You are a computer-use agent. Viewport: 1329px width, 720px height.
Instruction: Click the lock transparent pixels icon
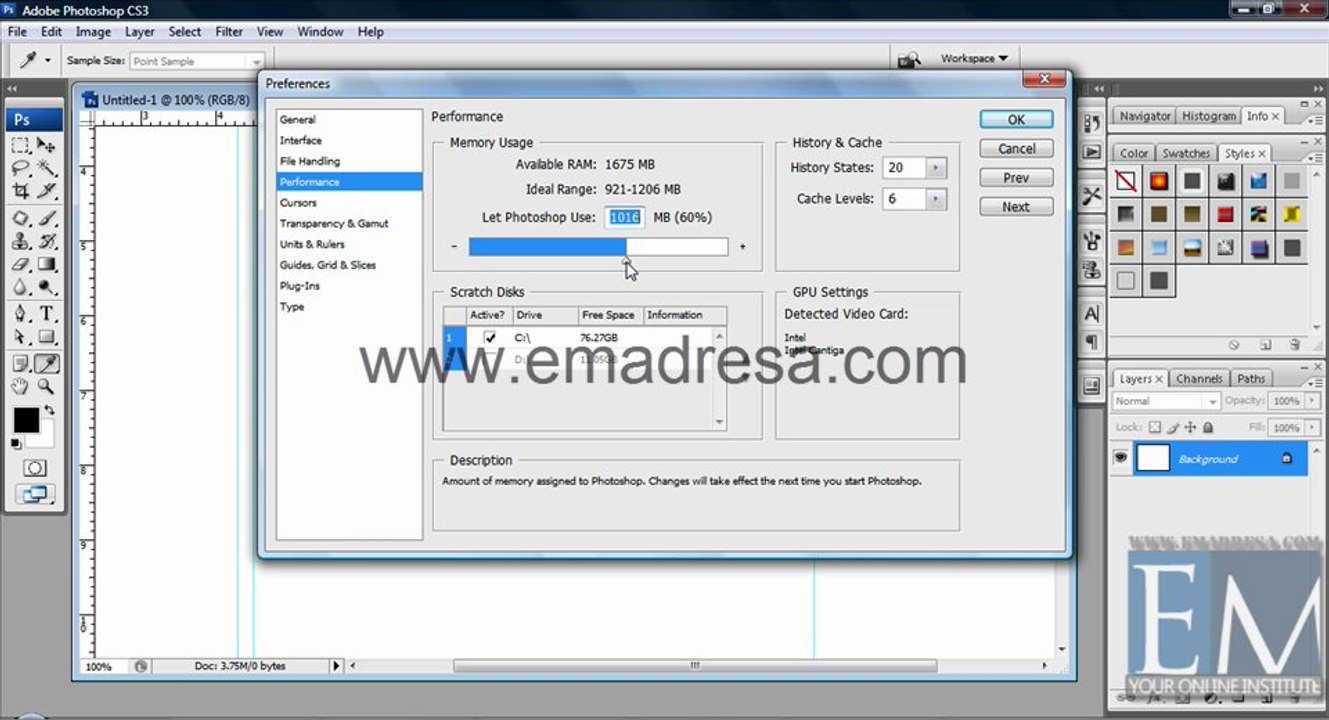click(x=1154, y=427)
